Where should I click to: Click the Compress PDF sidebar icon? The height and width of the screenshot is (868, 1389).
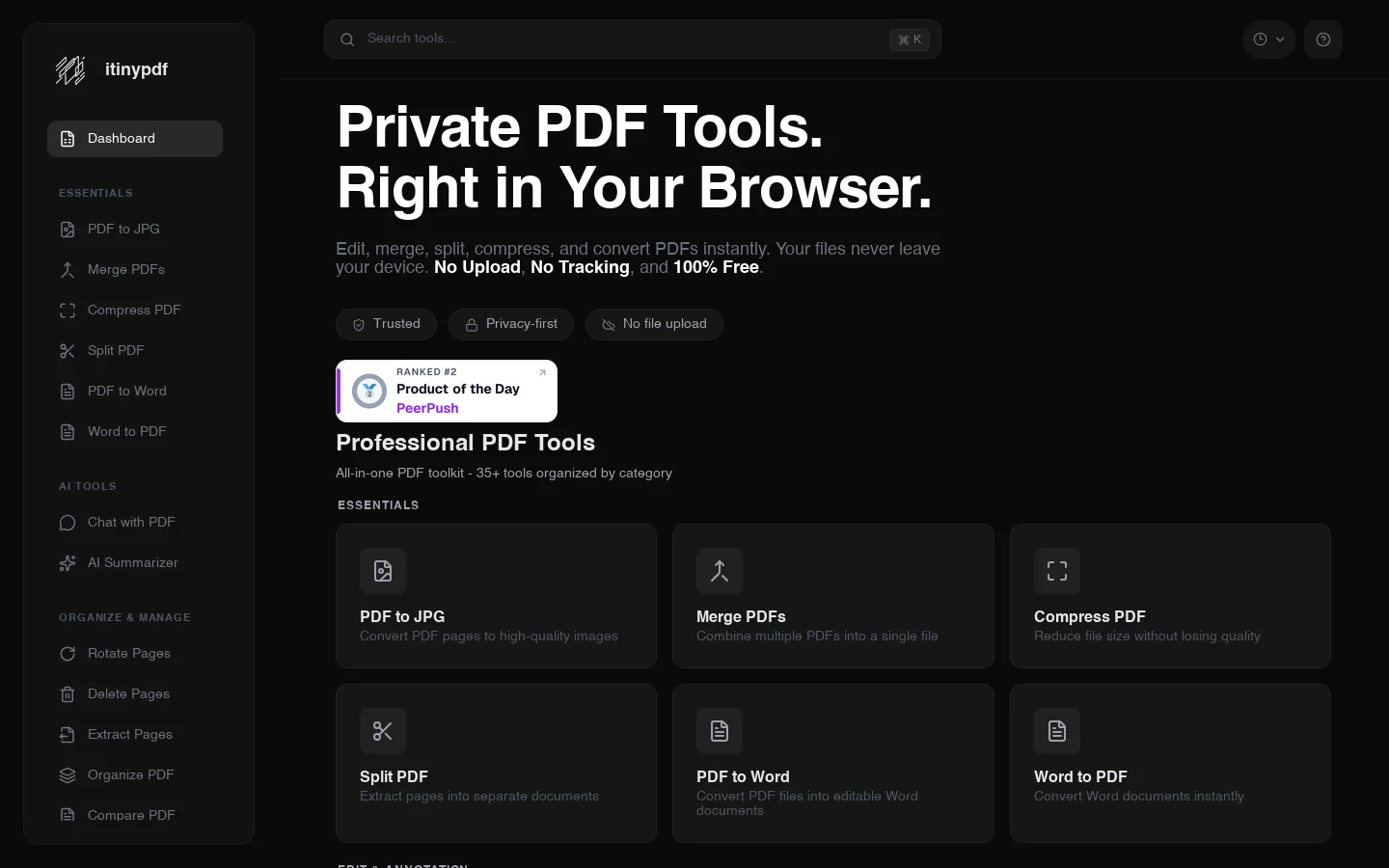(68, 311)
